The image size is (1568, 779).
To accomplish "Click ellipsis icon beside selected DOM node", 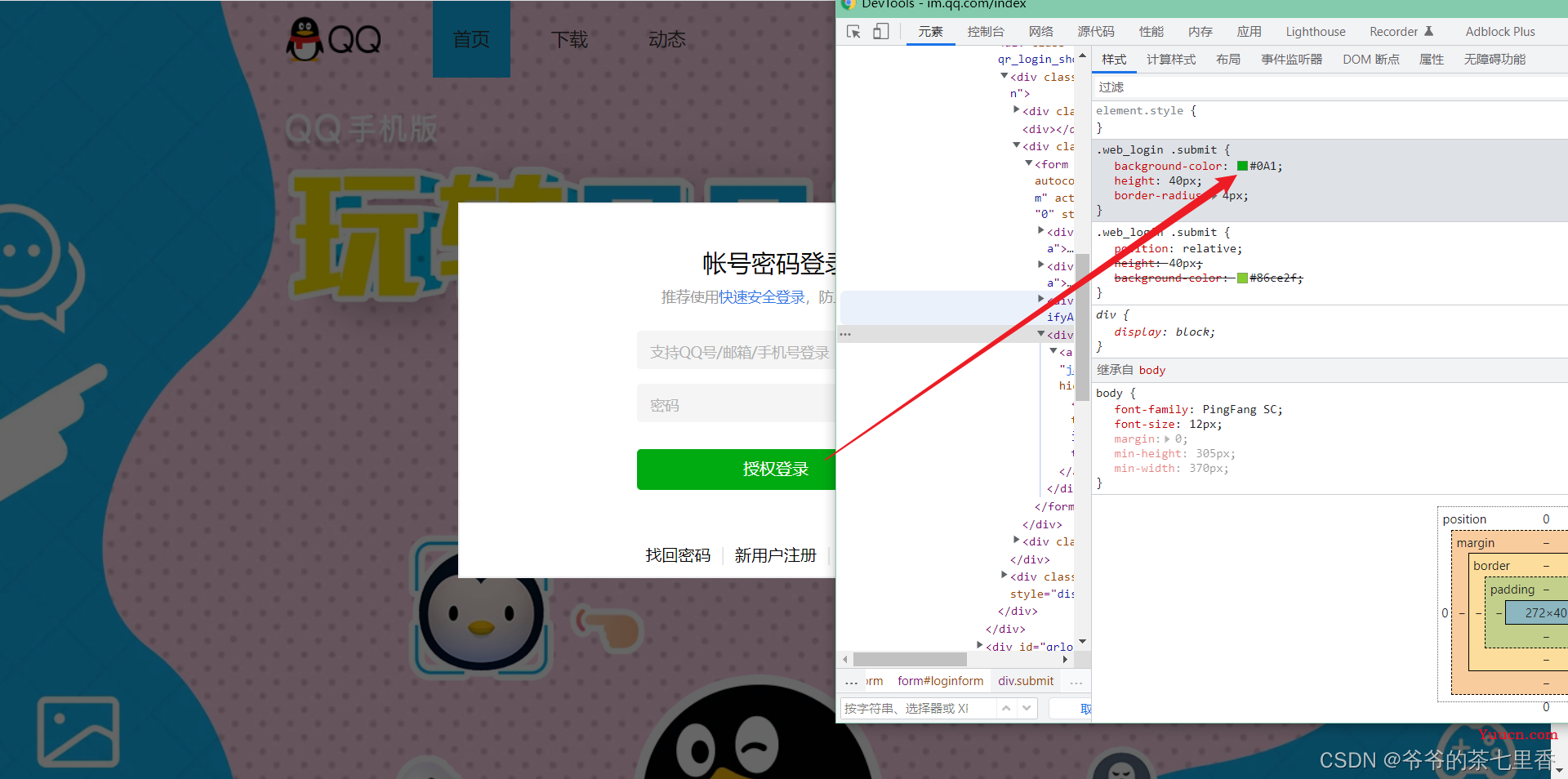I will pyautogui.click(x=845, y=334).
